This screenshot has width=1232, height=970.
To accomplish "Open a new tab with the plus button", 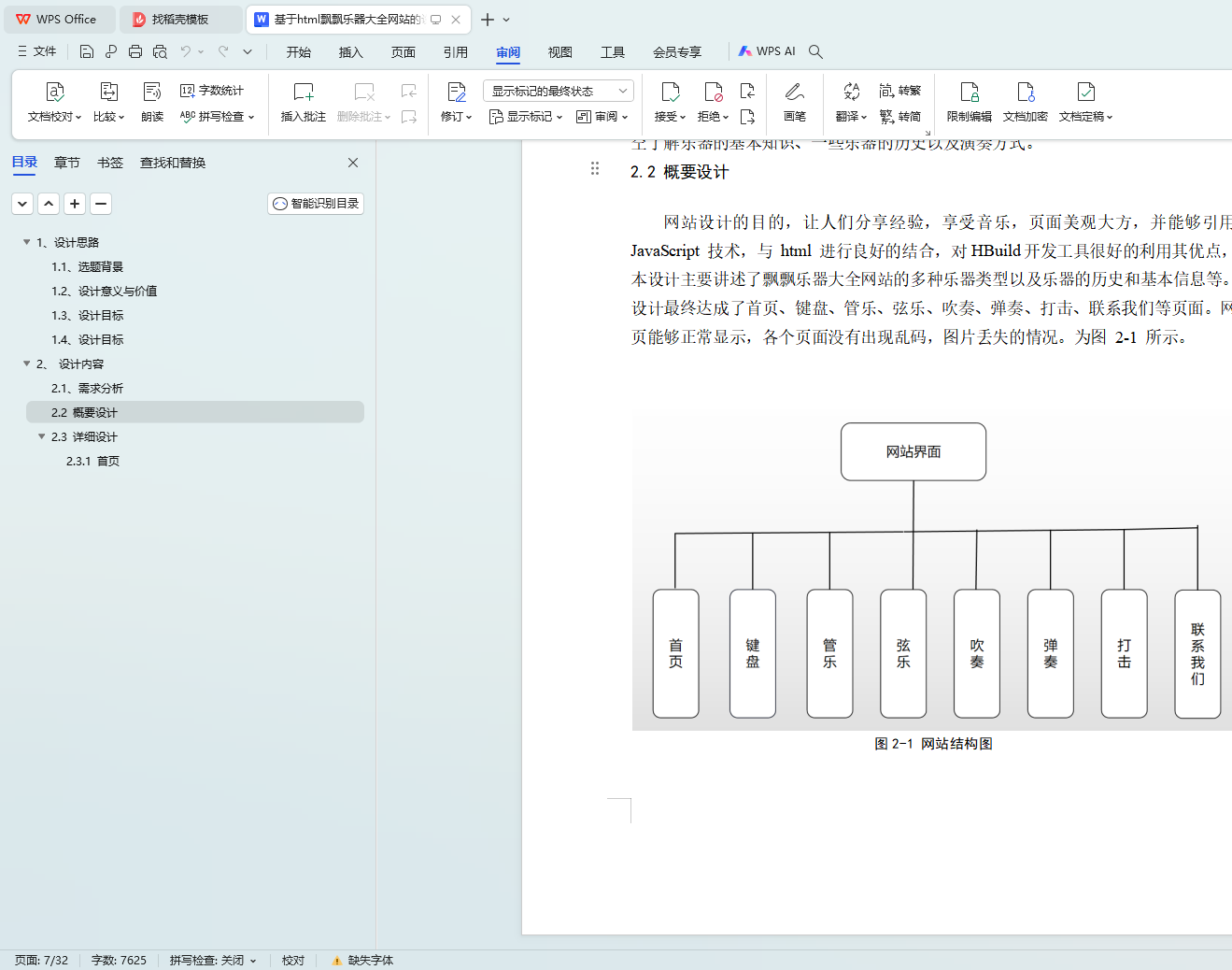I will [x=488, y=19].
